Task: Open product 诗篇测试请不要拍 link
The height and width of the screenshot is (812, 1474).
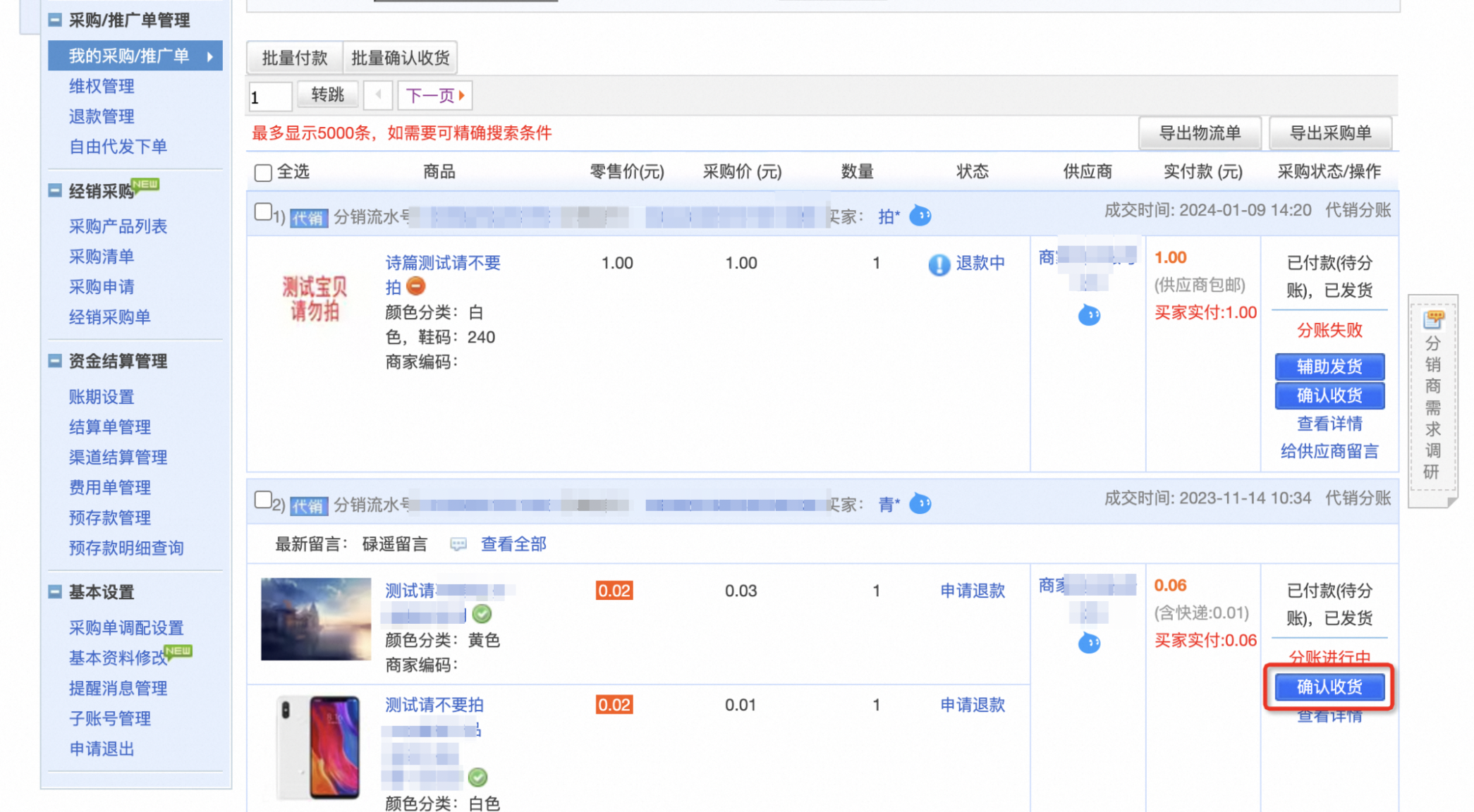Action: tap(443, 275)
